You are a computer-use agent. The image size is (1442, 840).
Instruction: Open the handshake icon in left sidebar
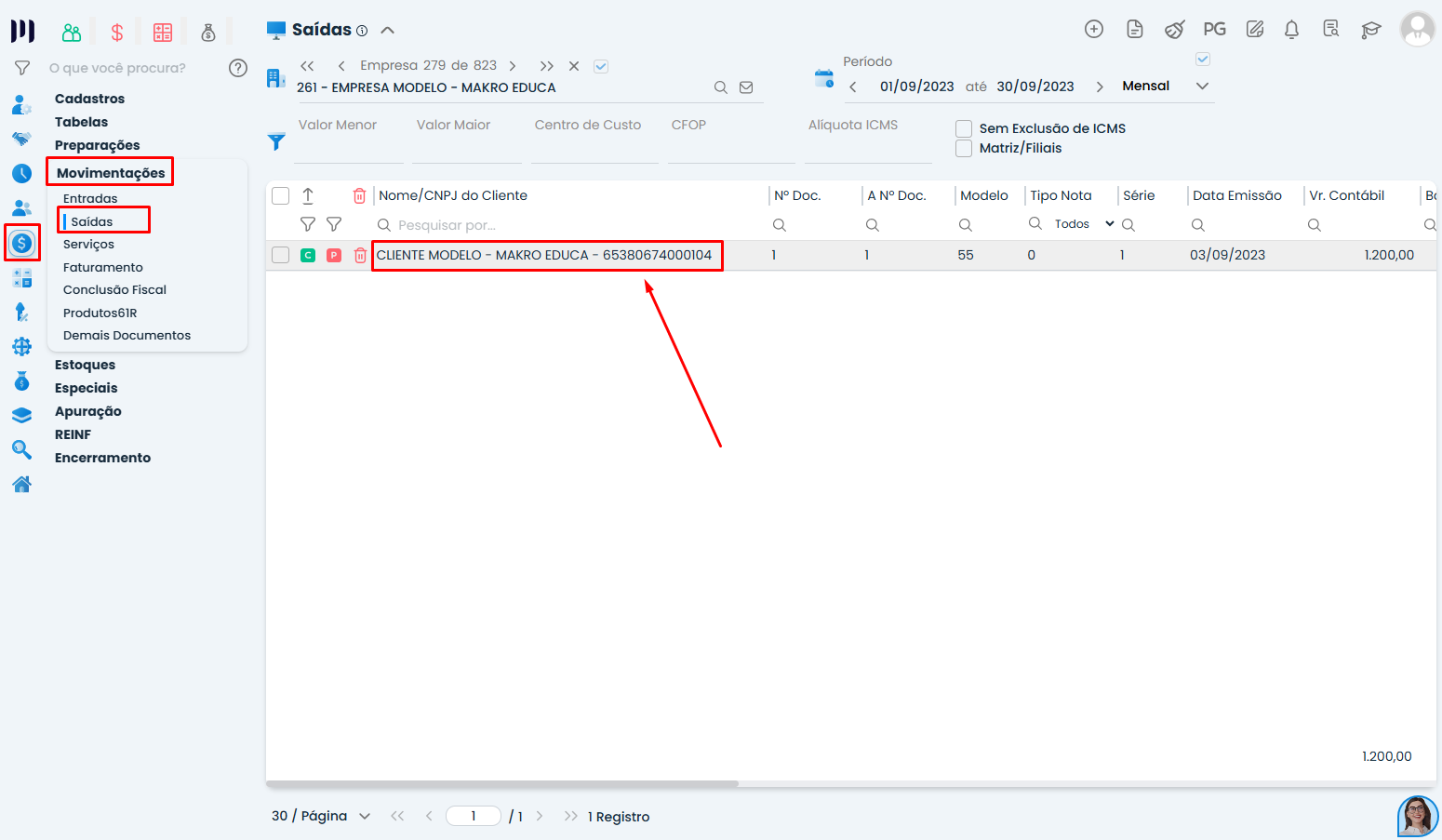pyautogui.click(x=22, y=139)
